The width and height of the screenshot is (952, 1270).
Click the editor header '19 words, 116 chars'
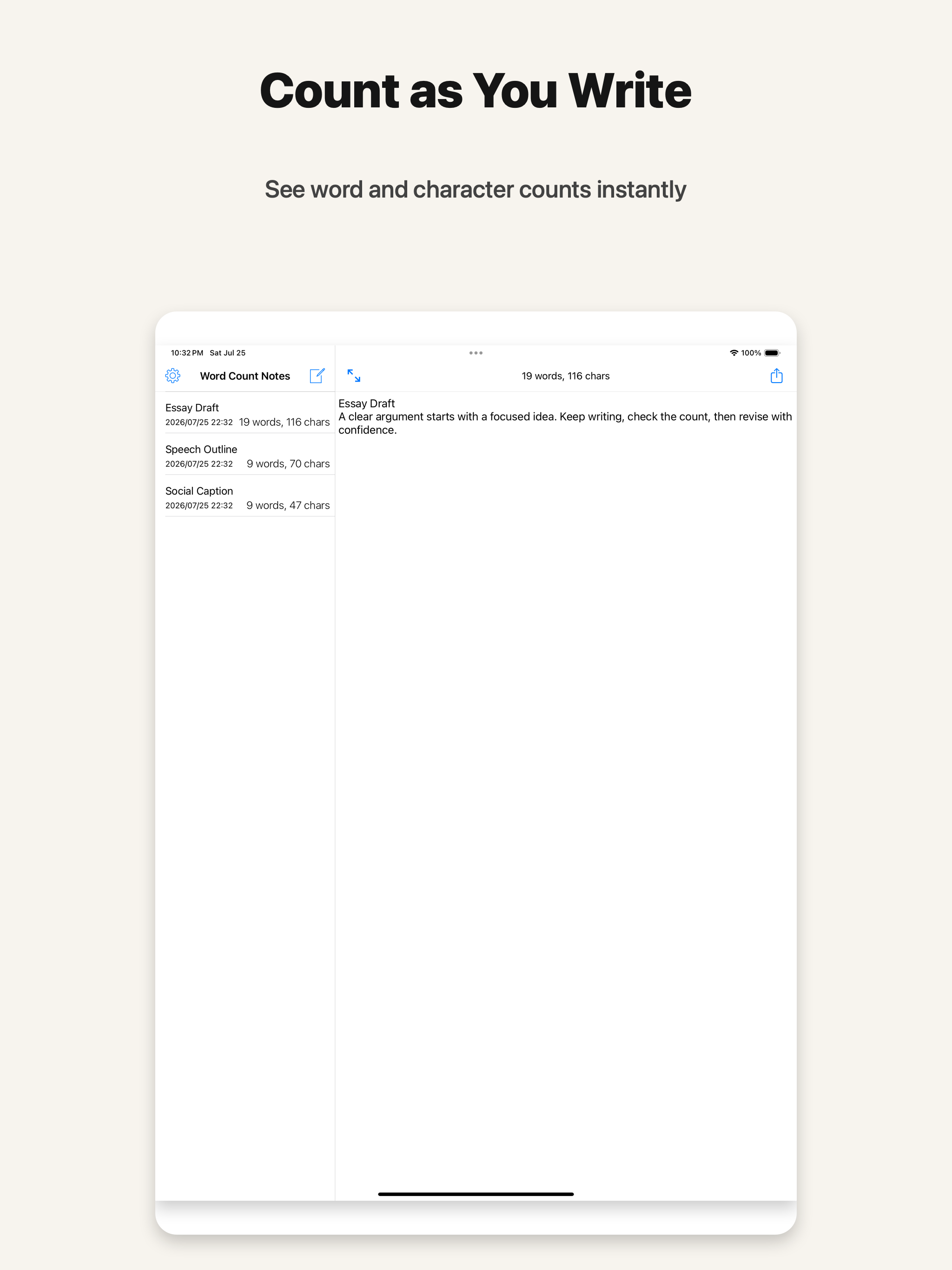(x=566, y=376)
